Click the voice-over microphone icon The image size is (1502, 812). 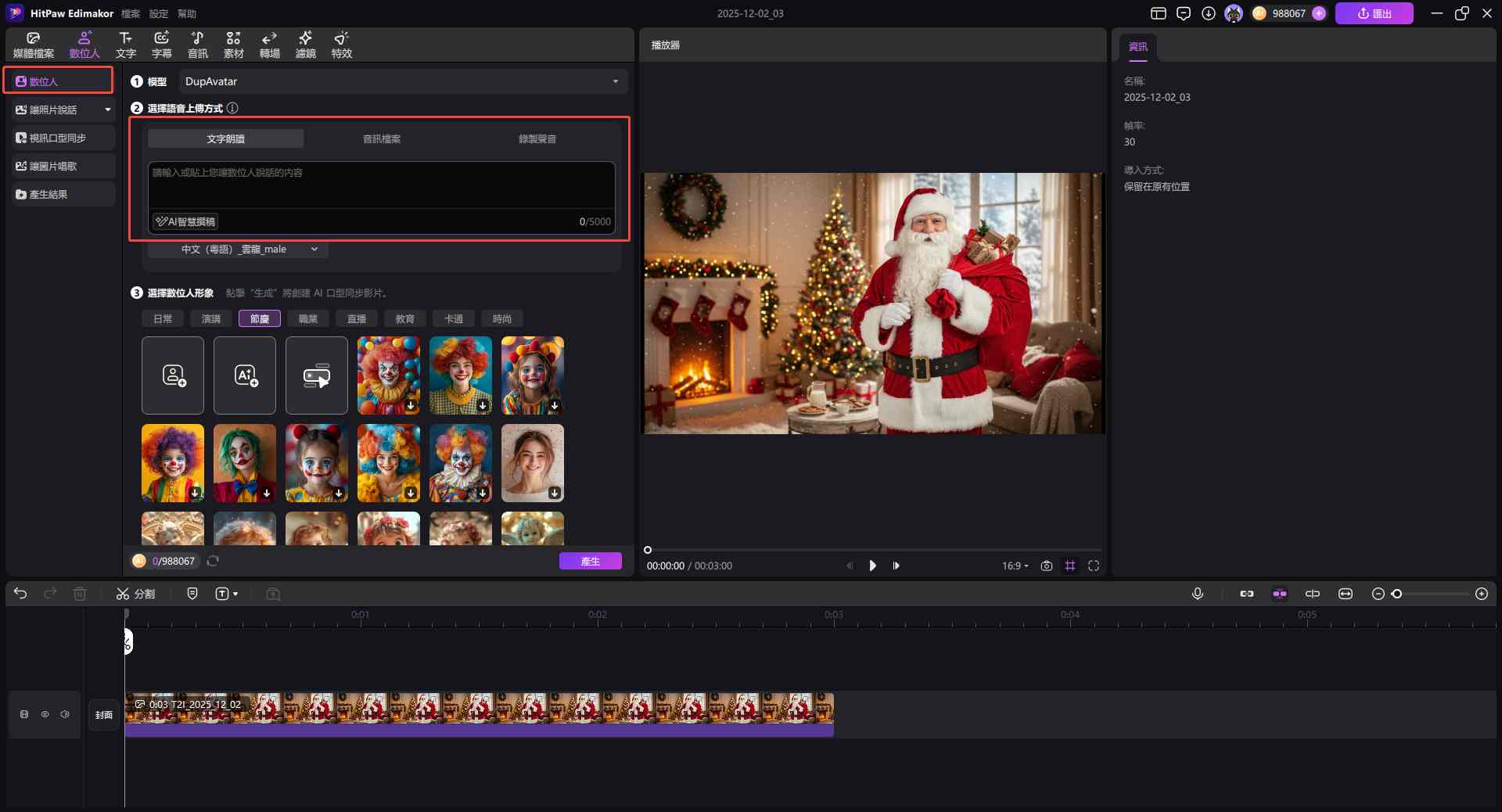tap(1197, 594)
